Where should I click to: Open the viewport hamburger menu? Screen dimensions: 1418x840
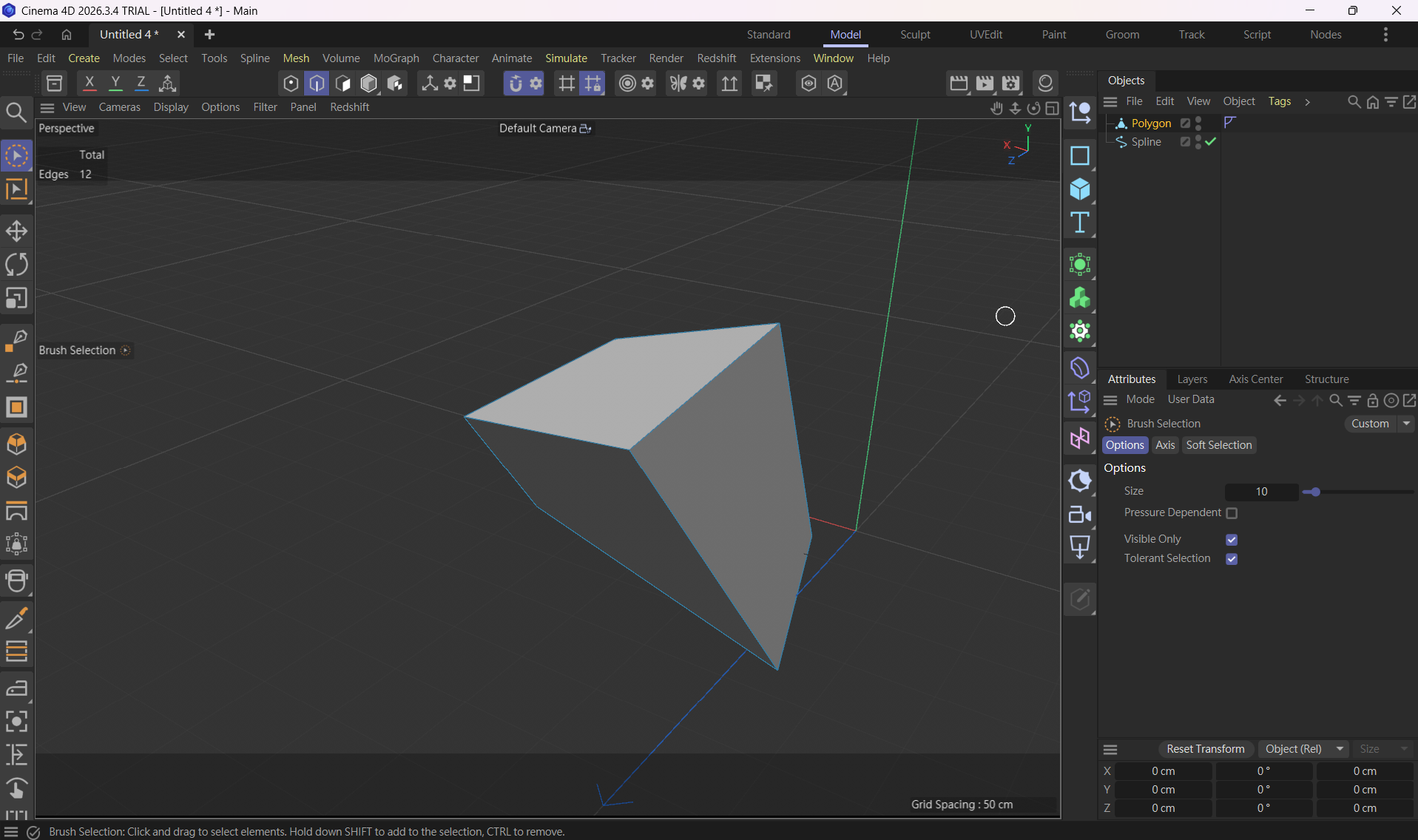click(x=47, y=108)
